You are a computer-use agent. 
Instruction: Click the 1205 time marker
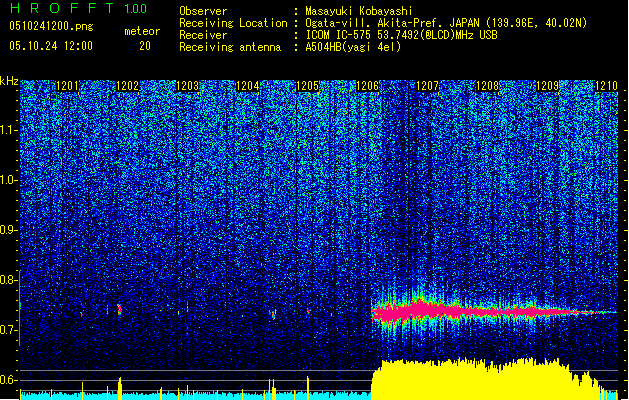tap(307, 86)
